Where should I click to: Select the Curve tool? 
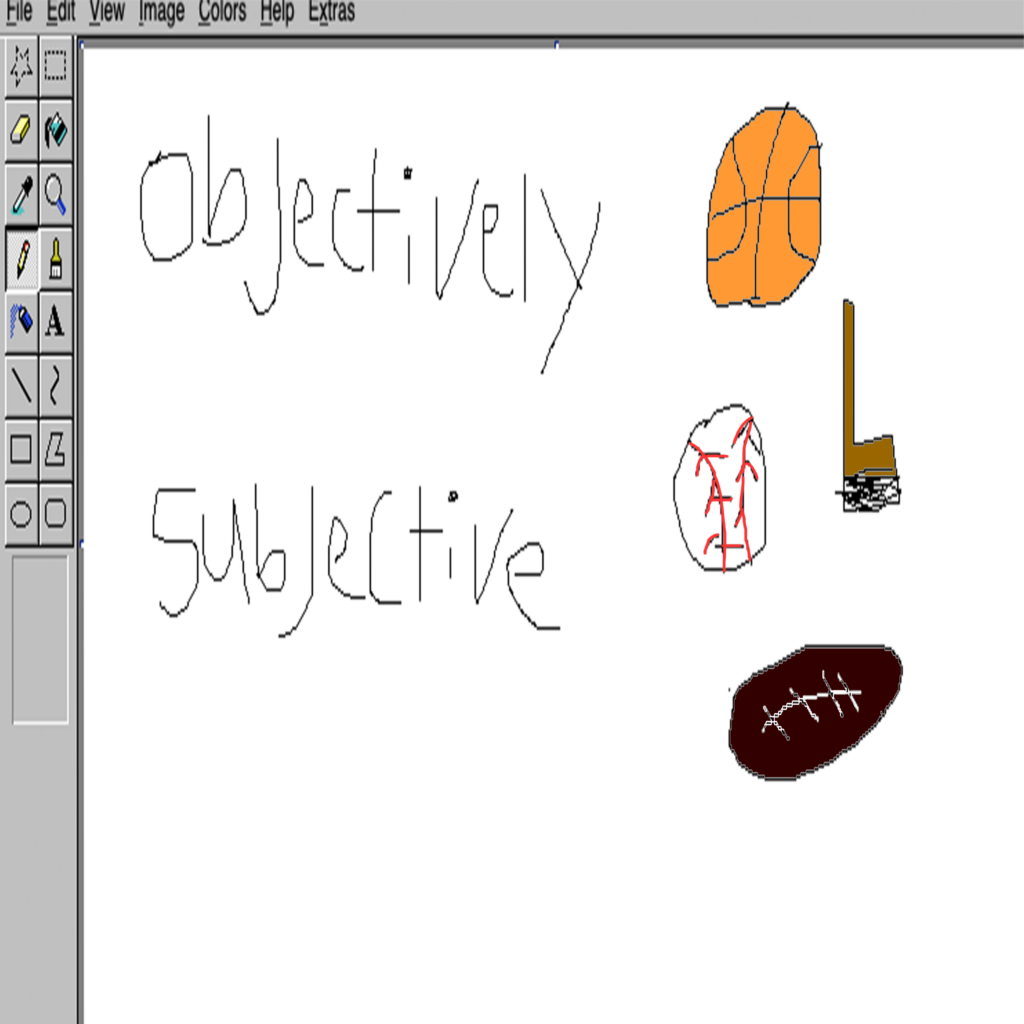click(56, 386)
